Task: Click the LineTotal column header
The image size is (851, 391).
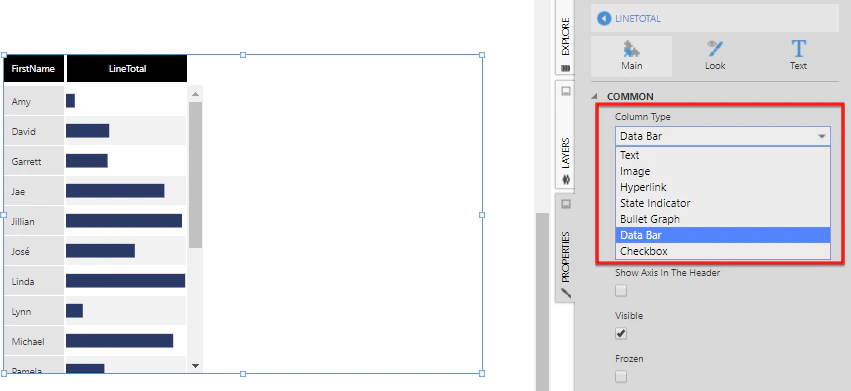Action: click(127, 68)
